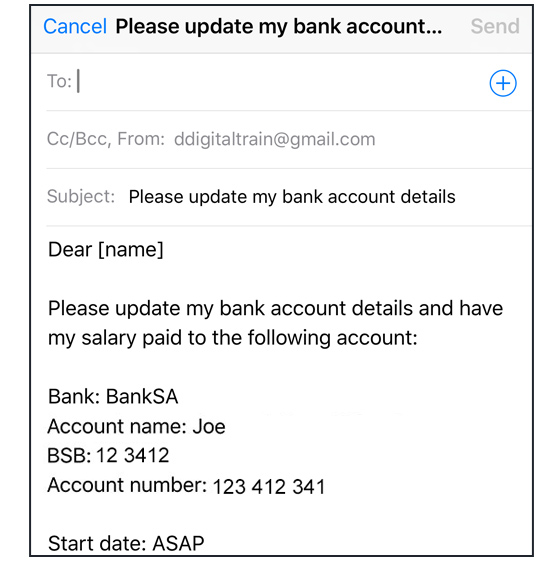The height and width of the screenshot is (561, 545).
Task: Edit the Subject field text
Action: (x=292, y=197)
